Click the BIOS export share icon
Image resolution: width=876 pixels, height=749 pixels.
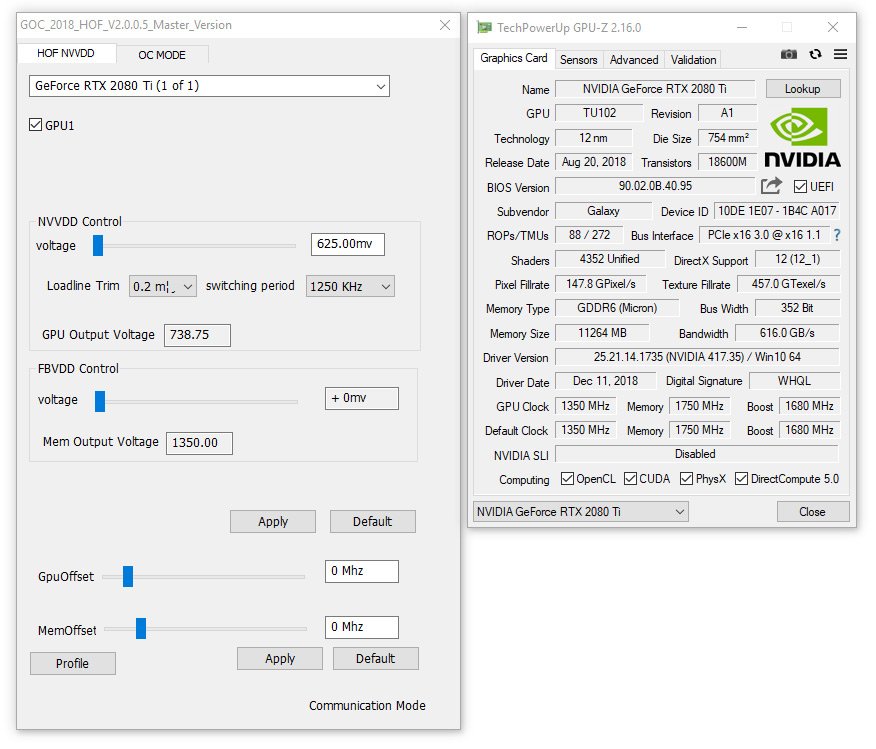point(771,186)
